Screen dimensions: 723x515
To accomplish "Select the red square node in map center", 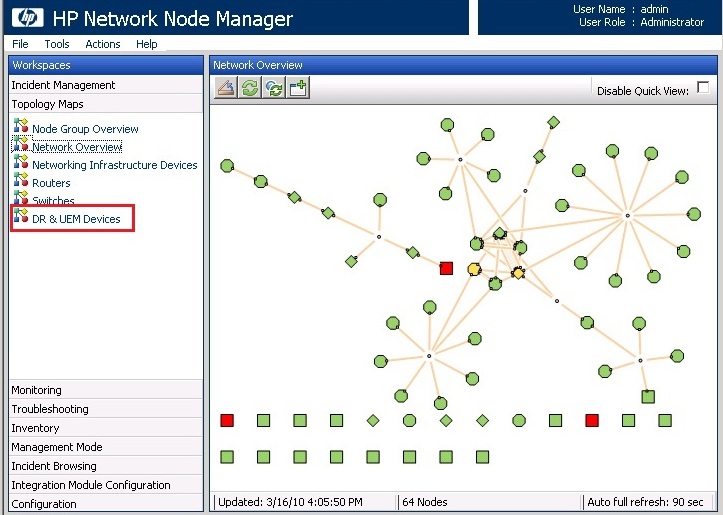I will (x=447, y=268).
